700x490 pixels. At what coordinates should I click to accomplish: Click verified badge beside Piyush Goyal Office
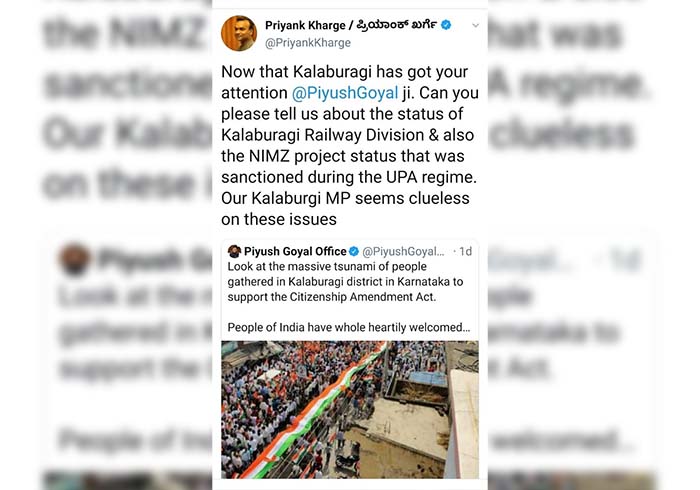click(354, 251)
